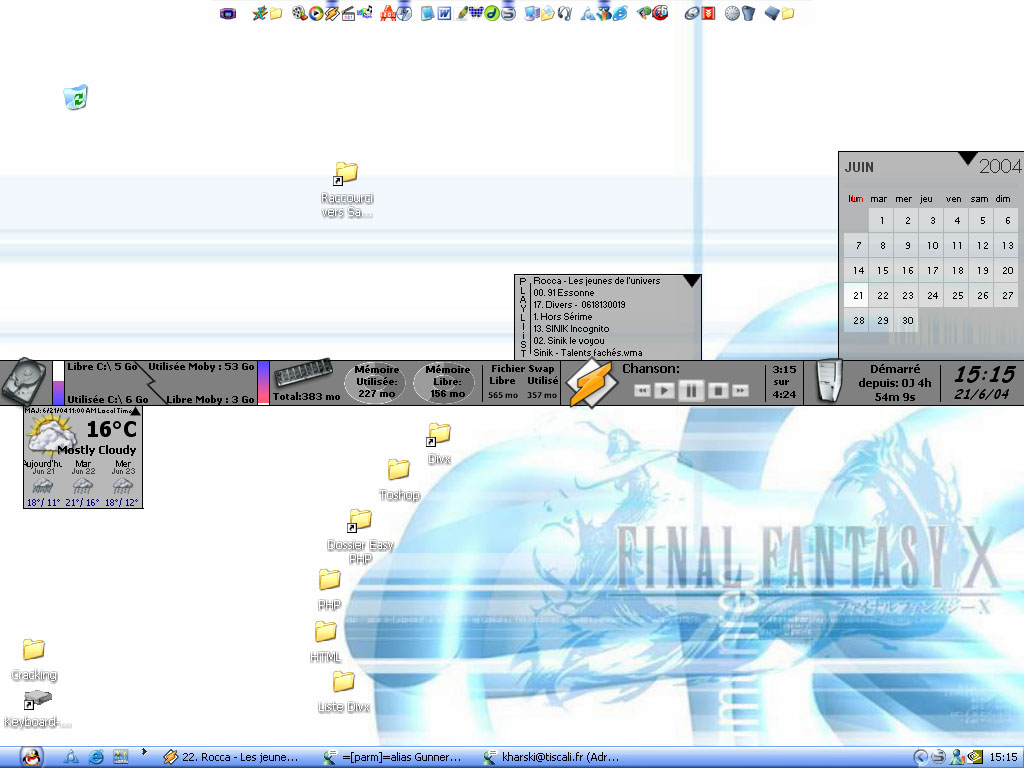Click the calendar's triangle arrow next to 2004

[967, 158]
